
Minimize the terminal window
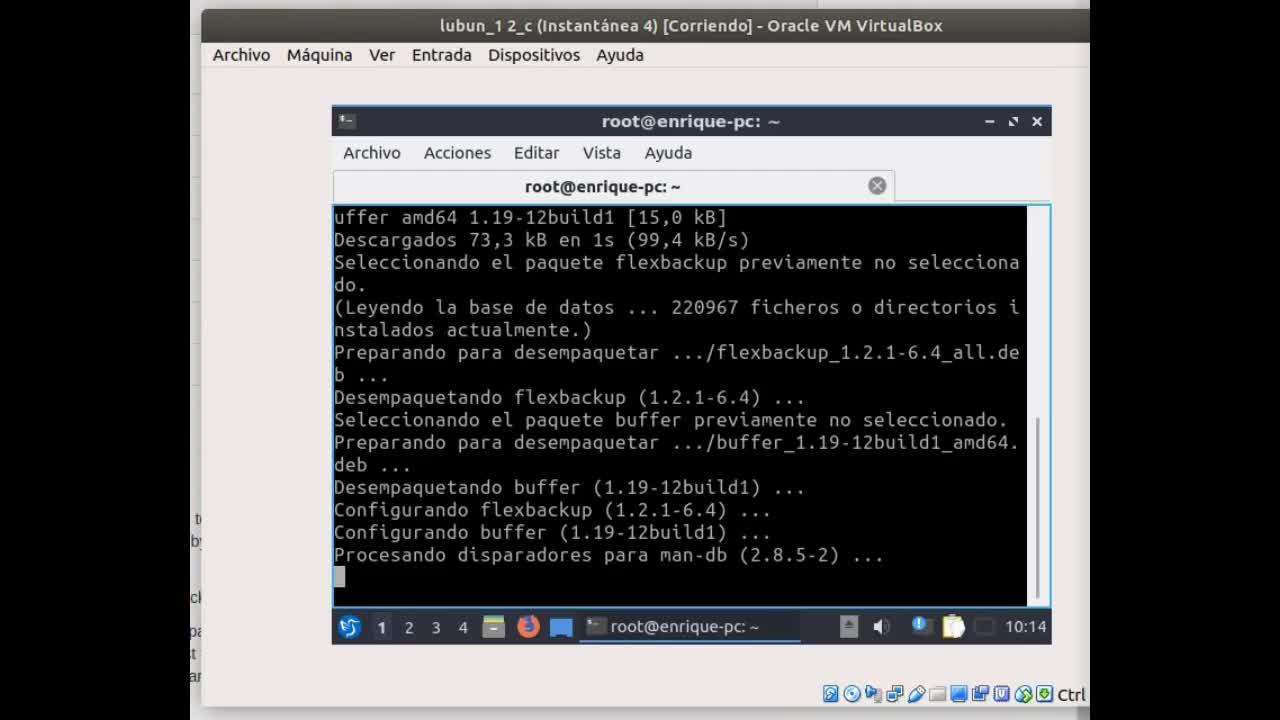(990, 121)
